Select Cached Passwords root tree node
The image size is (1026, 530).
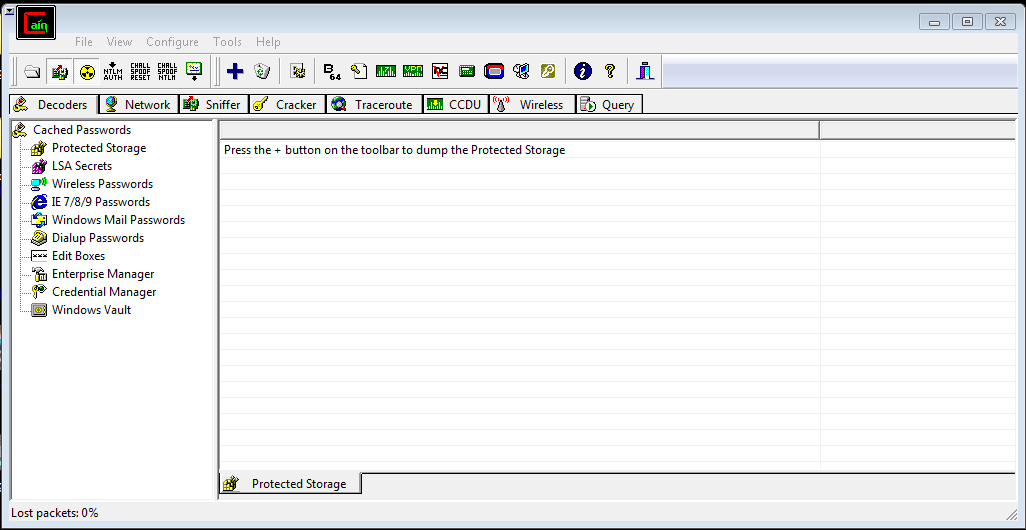click(82, 130)
